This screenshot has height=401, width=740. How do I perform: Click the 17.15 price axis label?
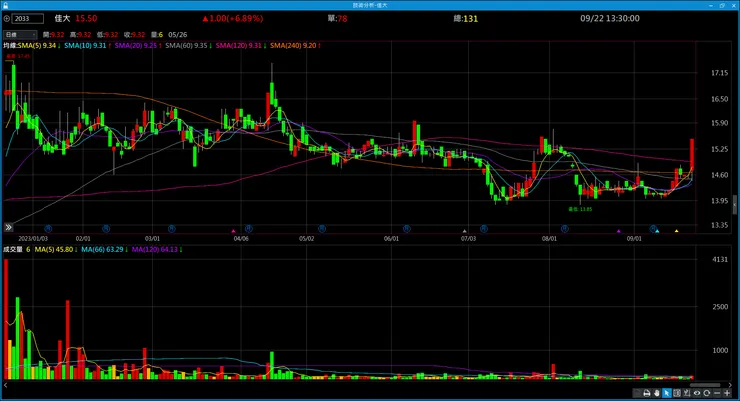click(719, 73)
